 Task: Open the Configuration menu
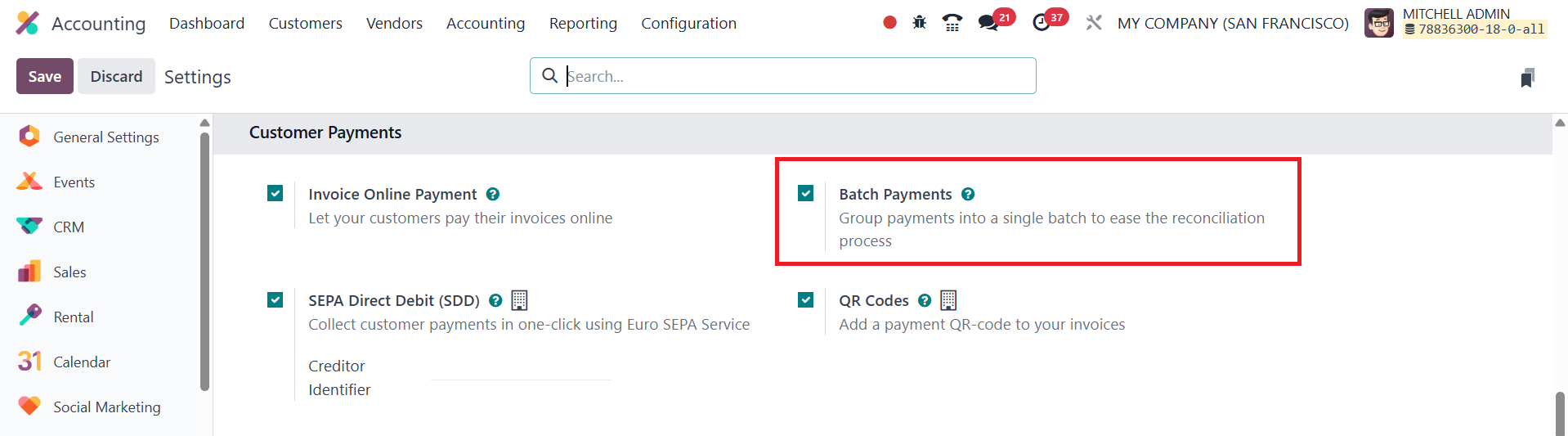pos(688,24)
